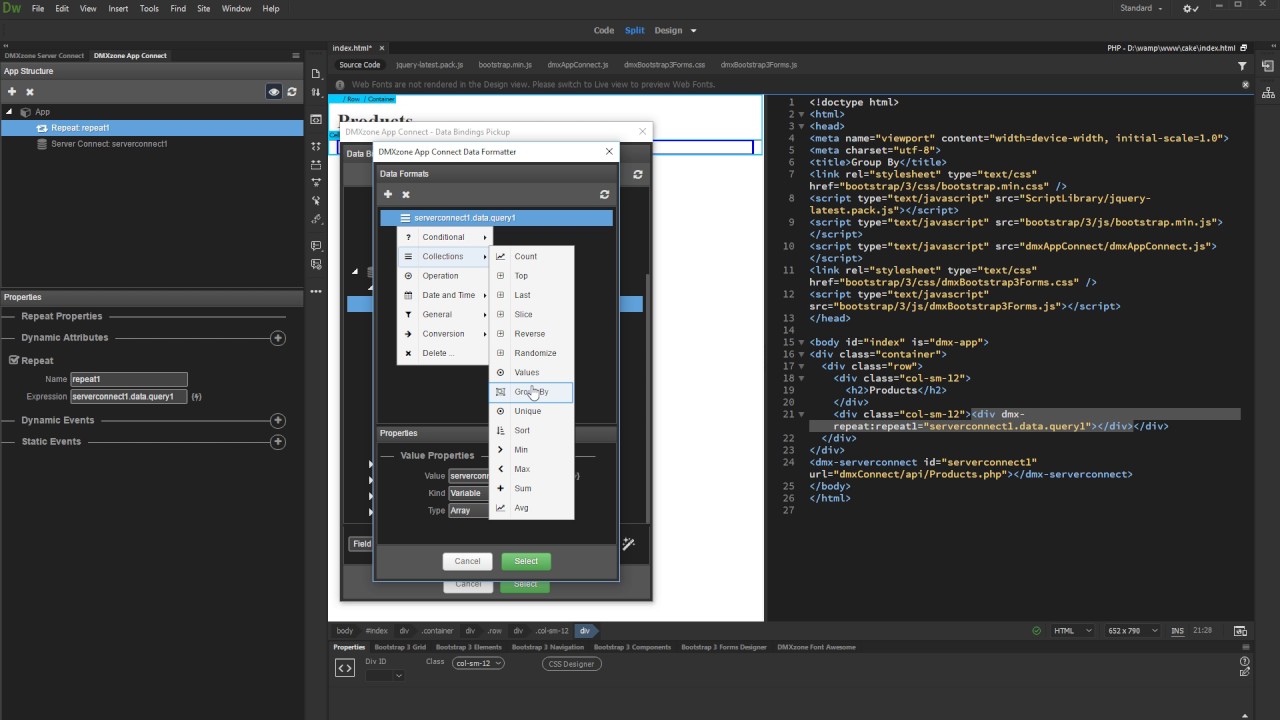Viewport: 1280px width, 720px height.
Task: Open related file bootstrap.min.js
Action: [505, 65]
